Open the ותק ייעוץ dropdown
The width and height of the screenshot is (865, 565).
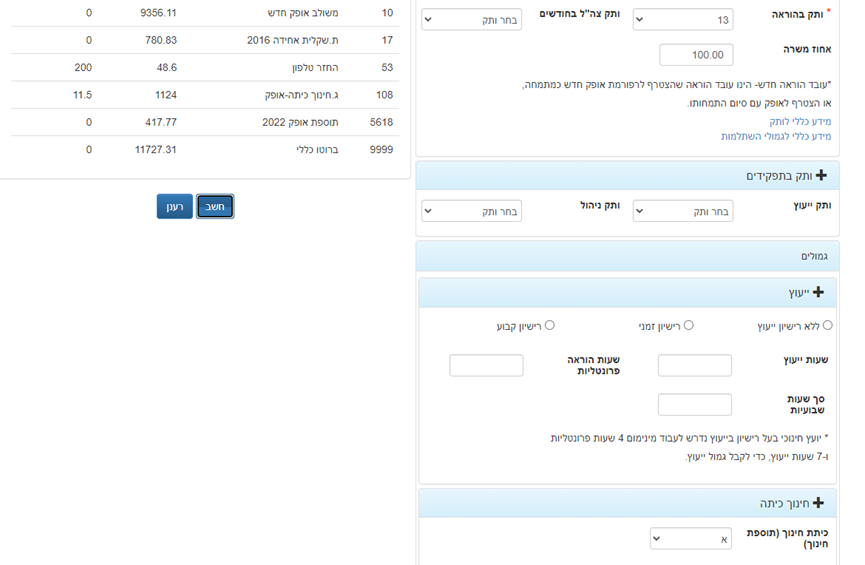point(683,211)
